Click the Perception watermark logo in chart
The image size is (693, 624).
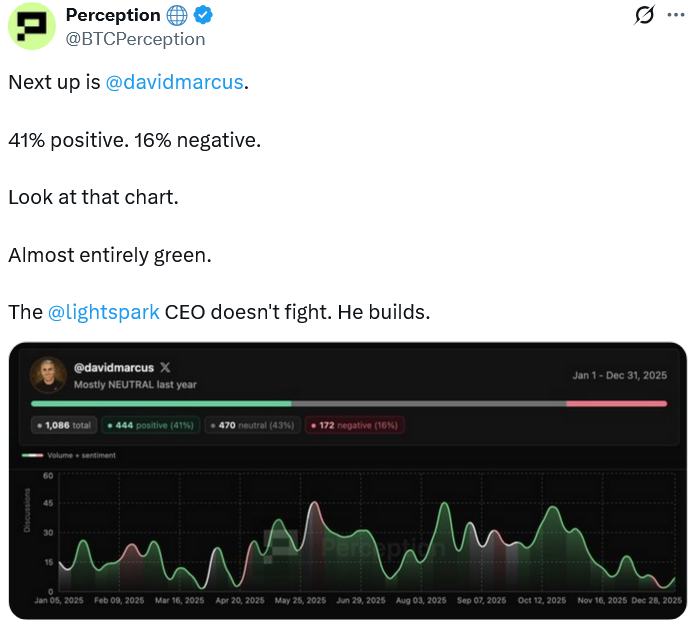point(284,546)
